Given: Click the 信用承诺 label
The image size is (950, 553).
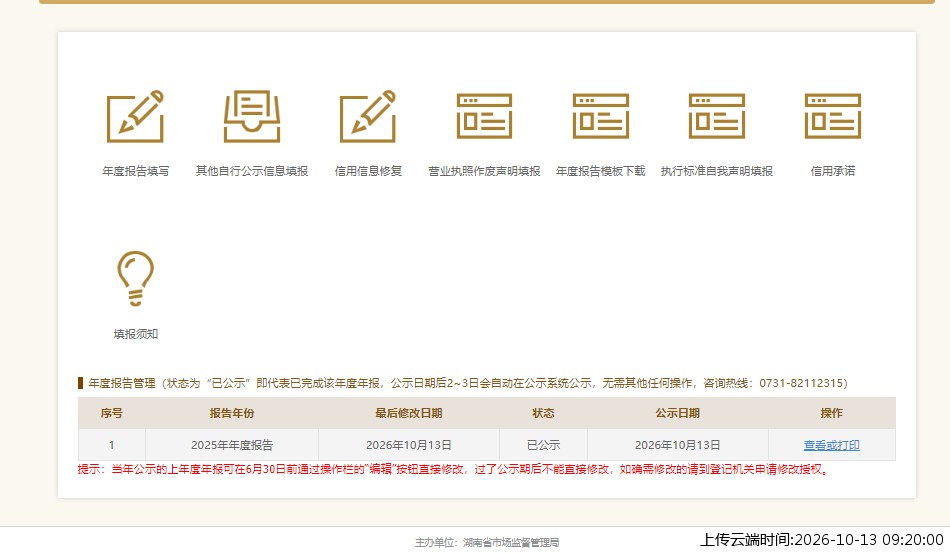Looking at the screenshot, I should tap(833, 171).
